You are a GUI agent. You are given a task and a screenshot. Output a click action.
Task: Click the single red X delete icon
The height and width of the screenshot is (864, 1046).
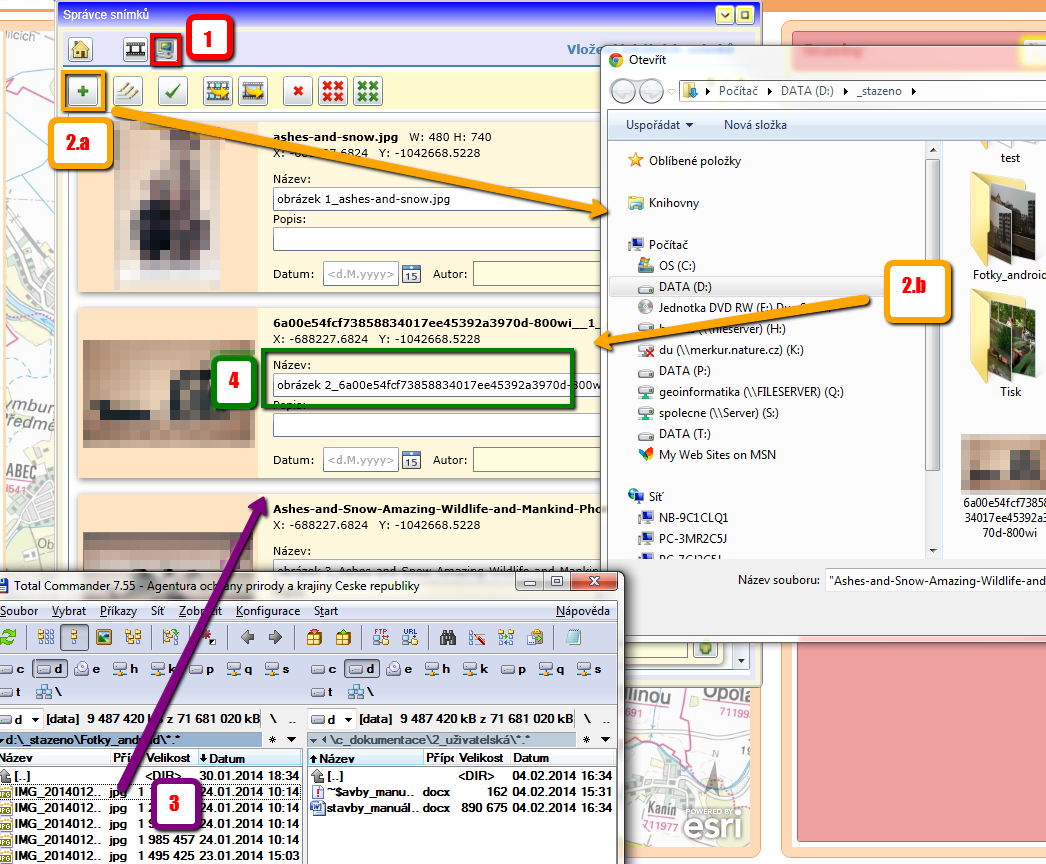[298, 91]
